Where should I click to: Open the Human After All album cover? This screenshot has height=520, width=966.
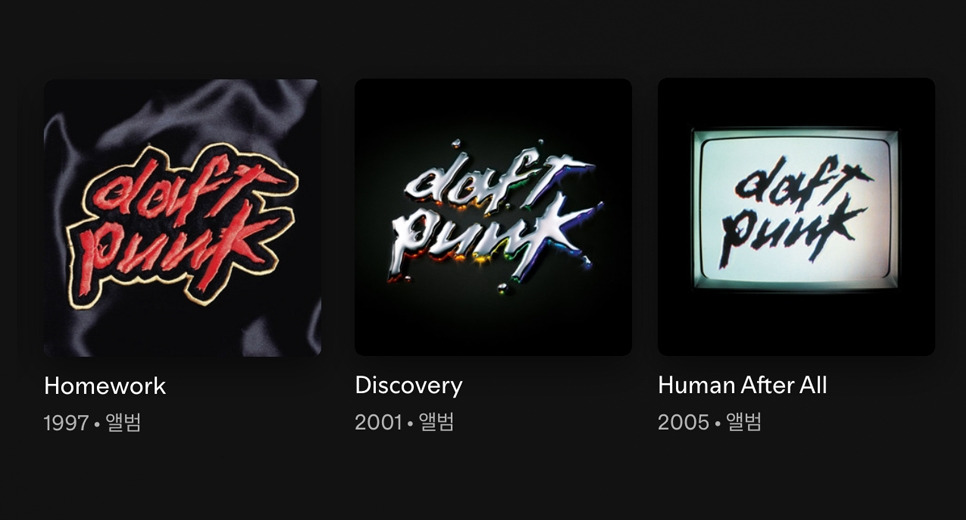(x=796, y=217)
